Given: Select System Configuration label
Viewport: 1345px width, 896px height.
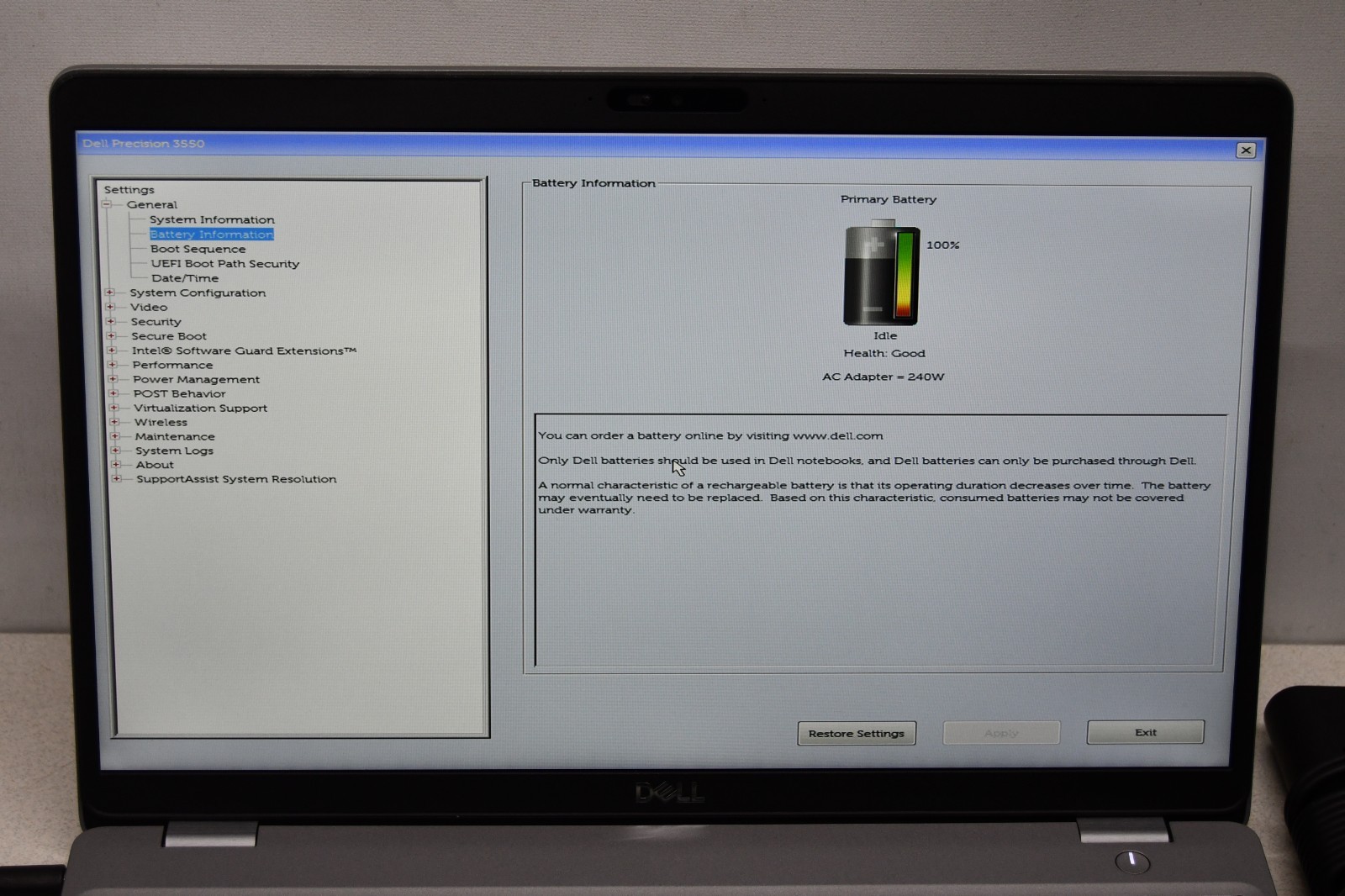Looking at the screenshot, I should click(198, 293).
